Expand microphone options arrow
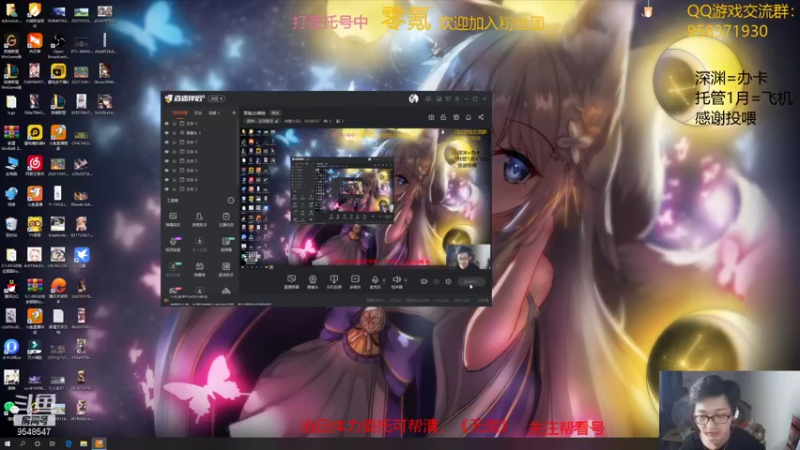Image resolution: width=800 pixels, height=450 pixels. tap(384, 280)
